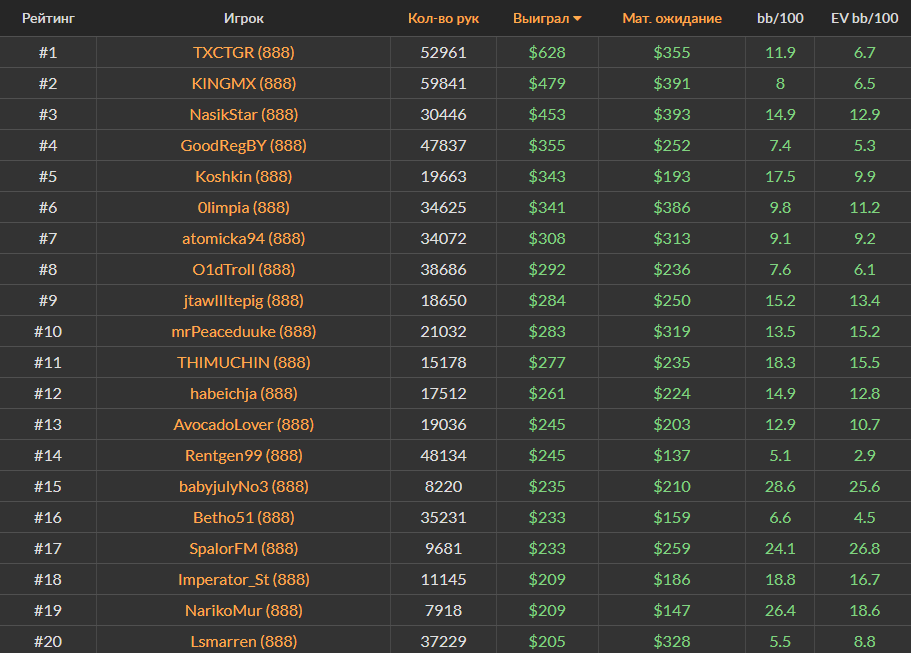The width and height of the screenshot is (911, 653).
Task: Click THIMUCHIN (888) player name
Action: 243,362
